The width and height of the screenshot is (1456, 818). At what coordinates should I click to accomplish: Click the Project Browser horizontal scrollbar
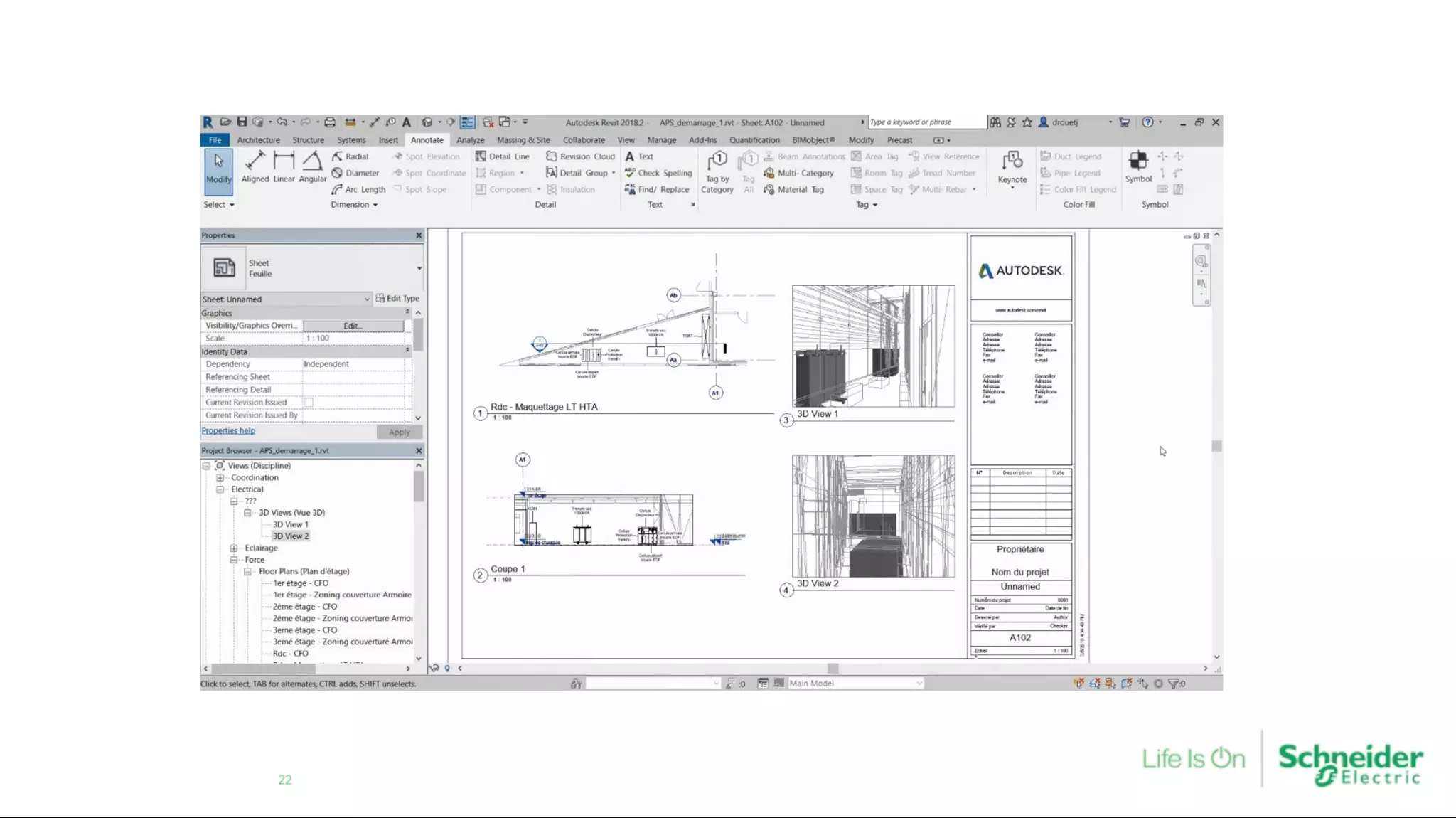(x=264, y=669)
